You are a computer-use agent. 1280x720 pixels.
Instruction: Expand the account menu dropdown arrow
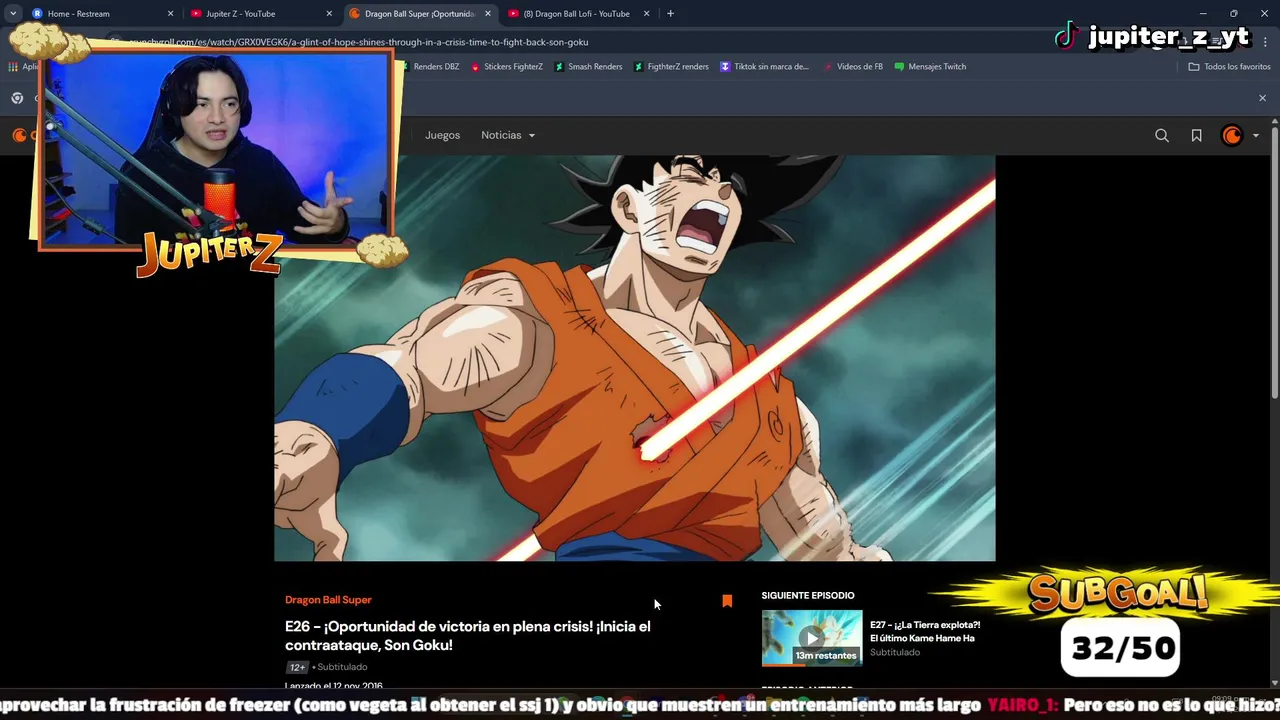(1256, 136)
